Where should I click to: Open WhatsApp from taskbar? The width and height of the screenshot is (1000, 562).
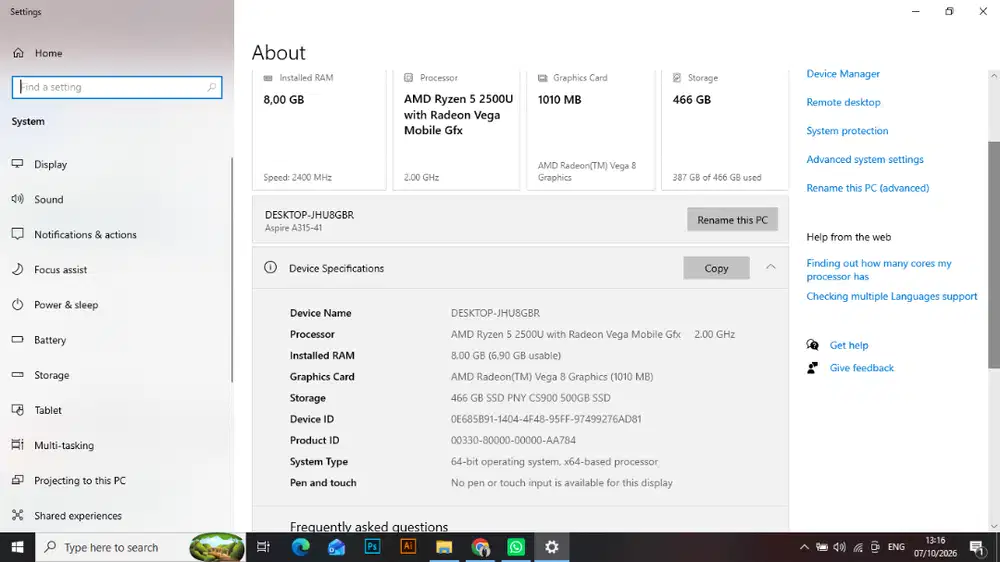(516, 547)
